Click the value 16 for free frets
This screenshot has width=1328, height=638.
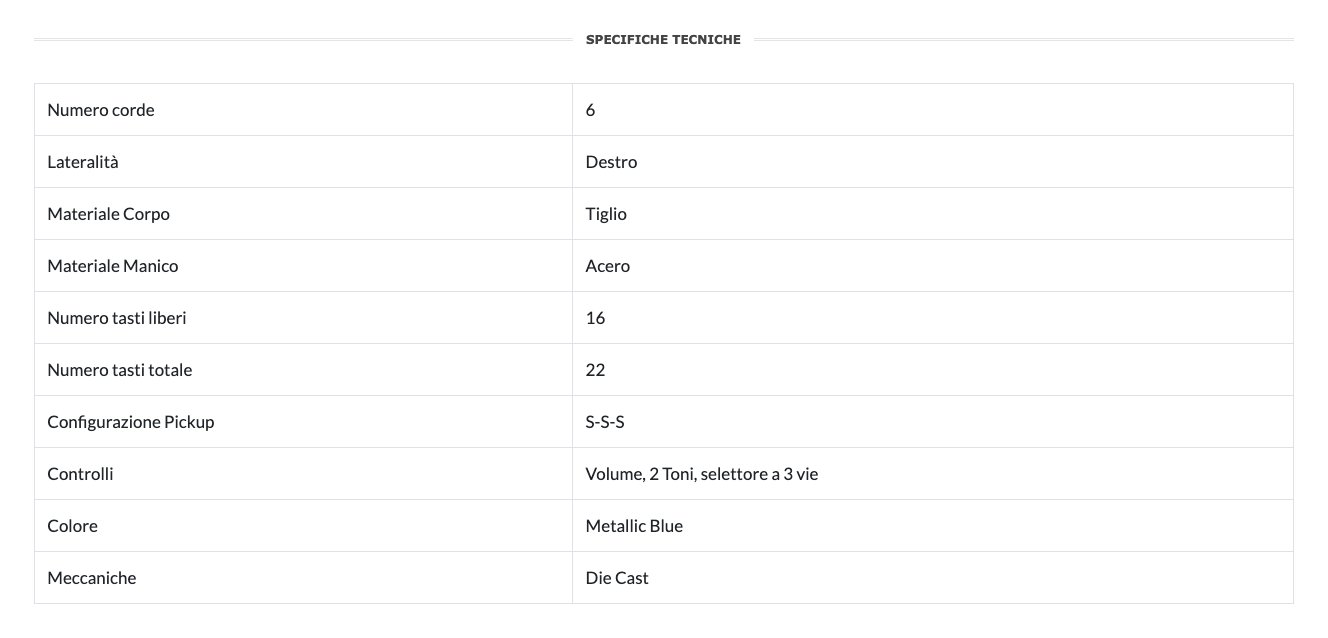pos(595,318)
